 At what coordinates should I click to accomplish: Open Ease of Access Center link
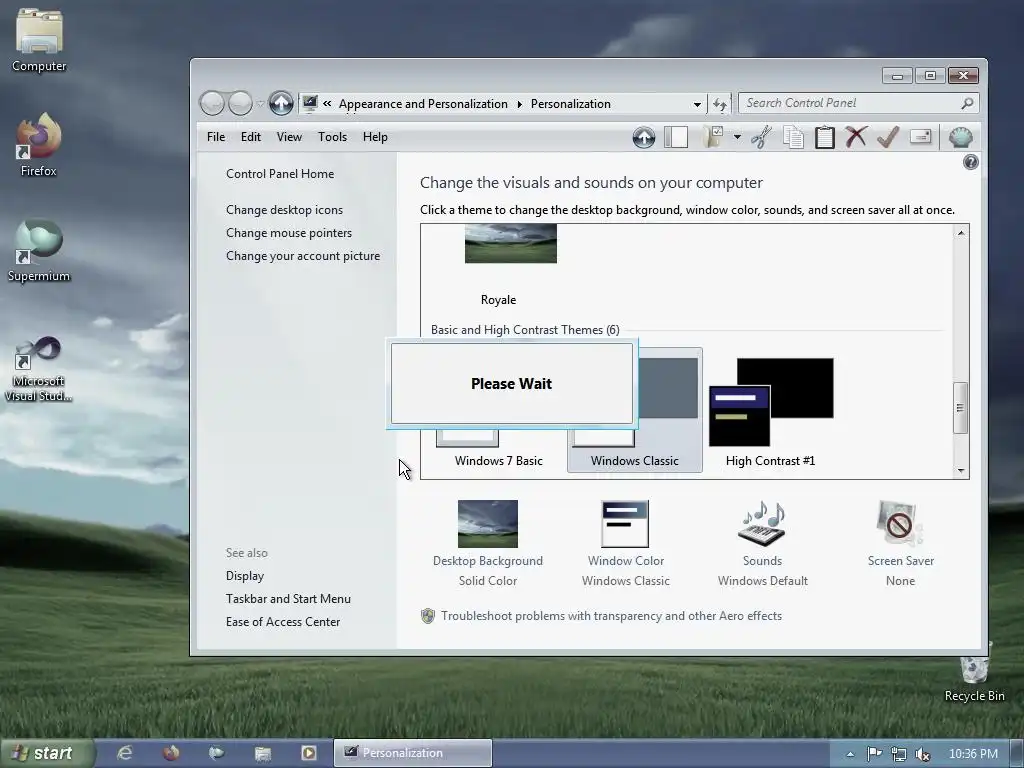pos(283,621)
